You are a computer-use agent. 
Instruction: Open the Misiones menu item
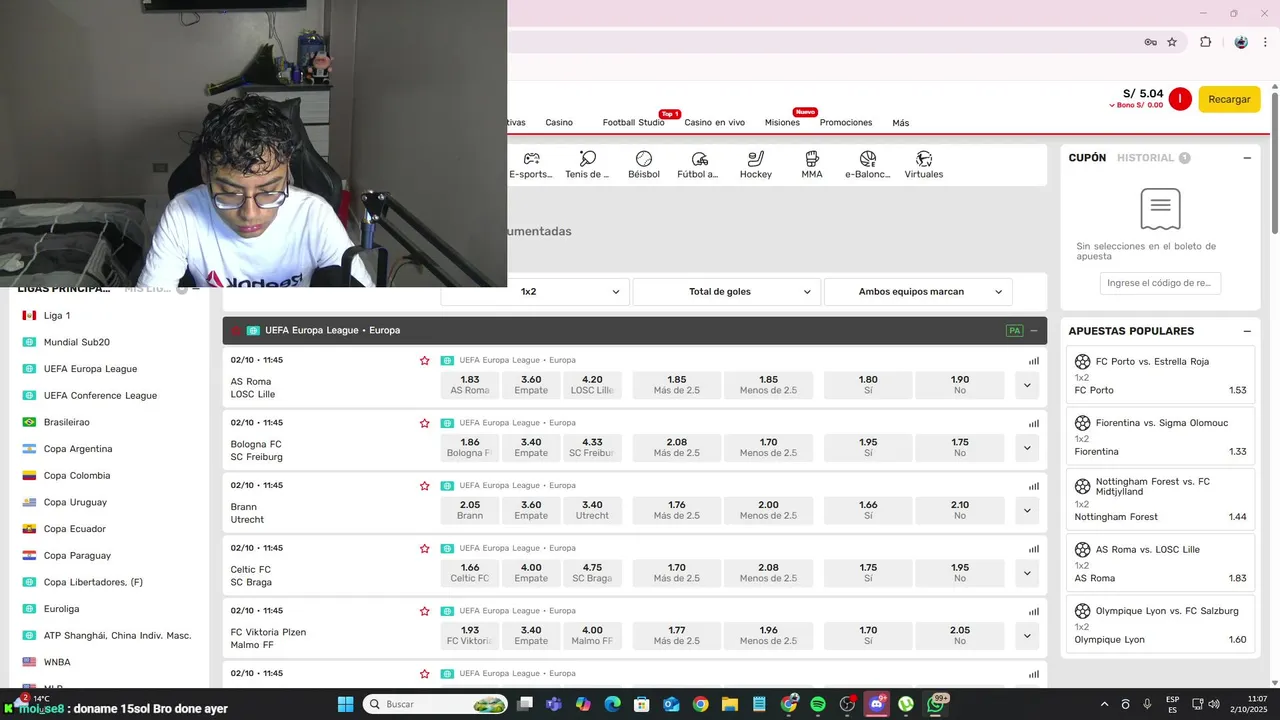[782, 123]
